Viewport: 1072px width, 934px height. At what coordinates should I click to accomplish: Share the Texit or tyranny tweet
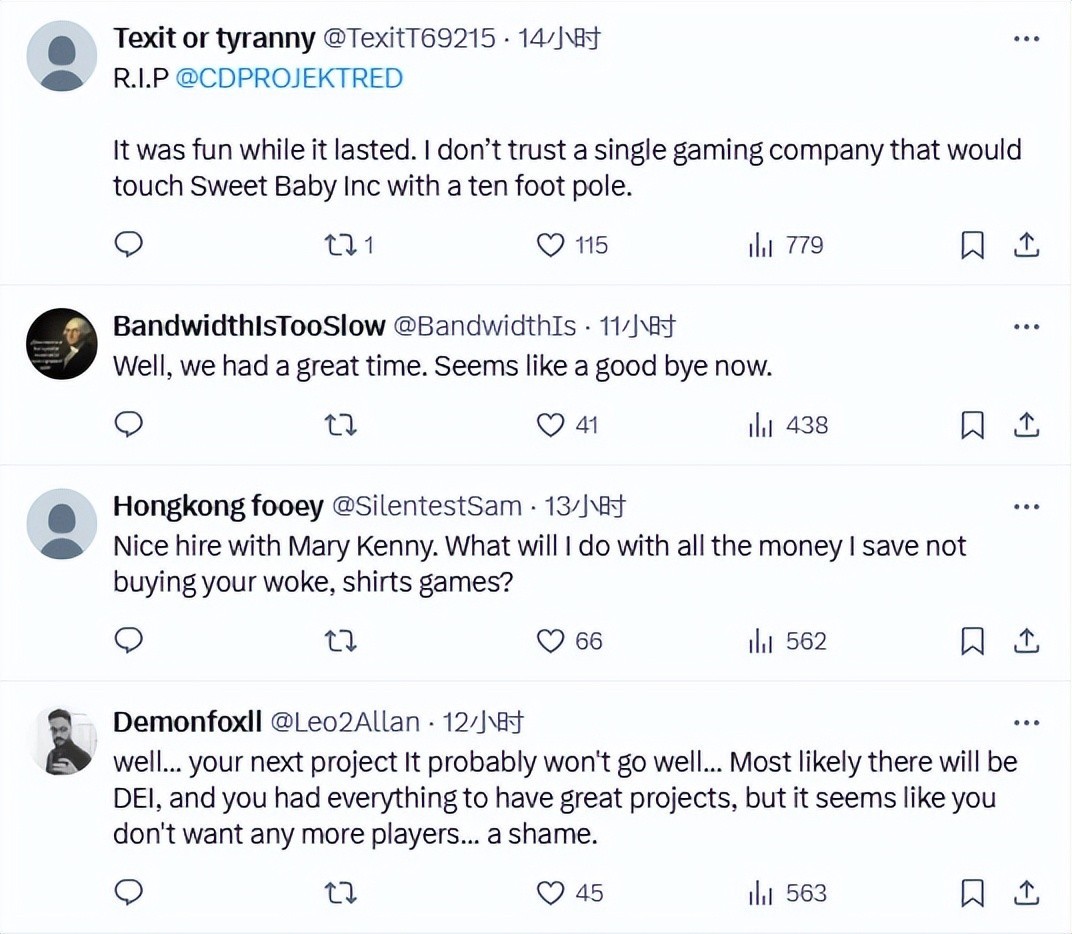tap(1026, 245)
